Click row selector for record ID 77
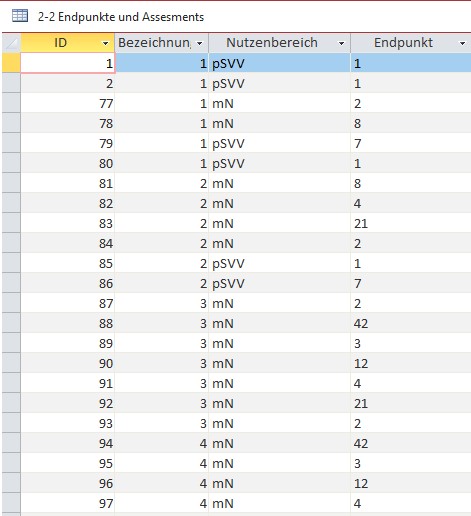The image size is (471, 516). (11, 103)
